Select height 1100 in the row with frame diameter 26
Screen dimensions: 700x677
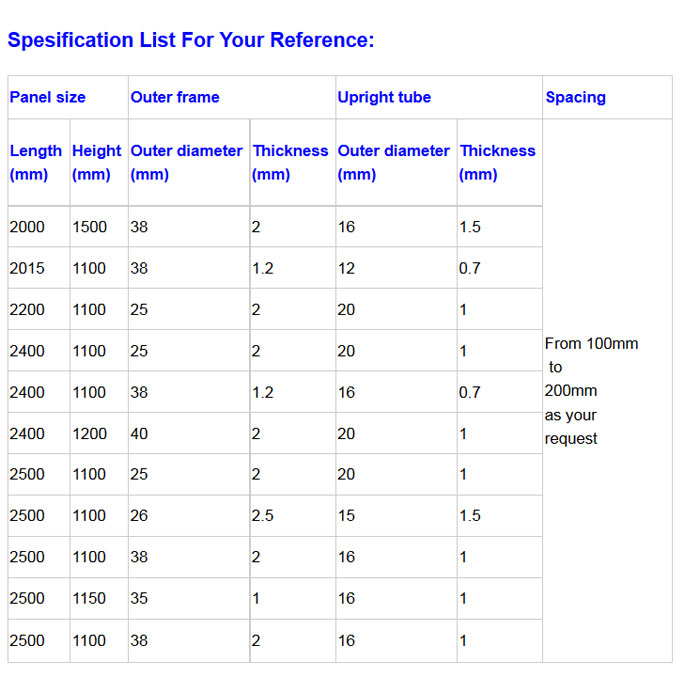point(89,516)
